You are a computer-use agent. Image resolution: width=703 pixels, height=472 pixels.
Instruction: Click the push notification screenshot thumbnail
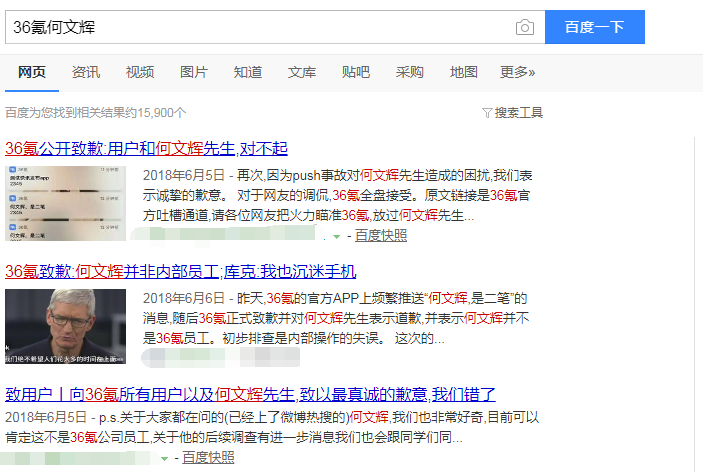click(65, 204)
